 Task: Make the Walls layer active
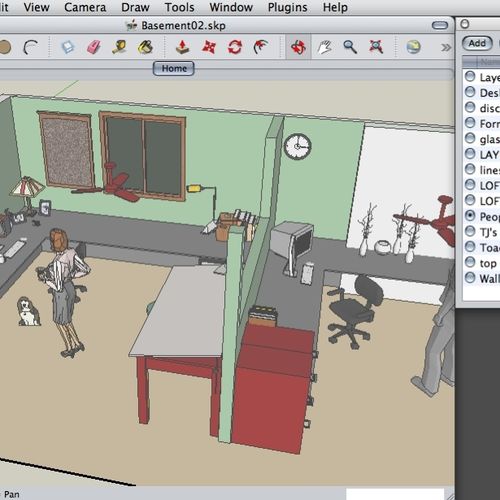pos(470,278)
